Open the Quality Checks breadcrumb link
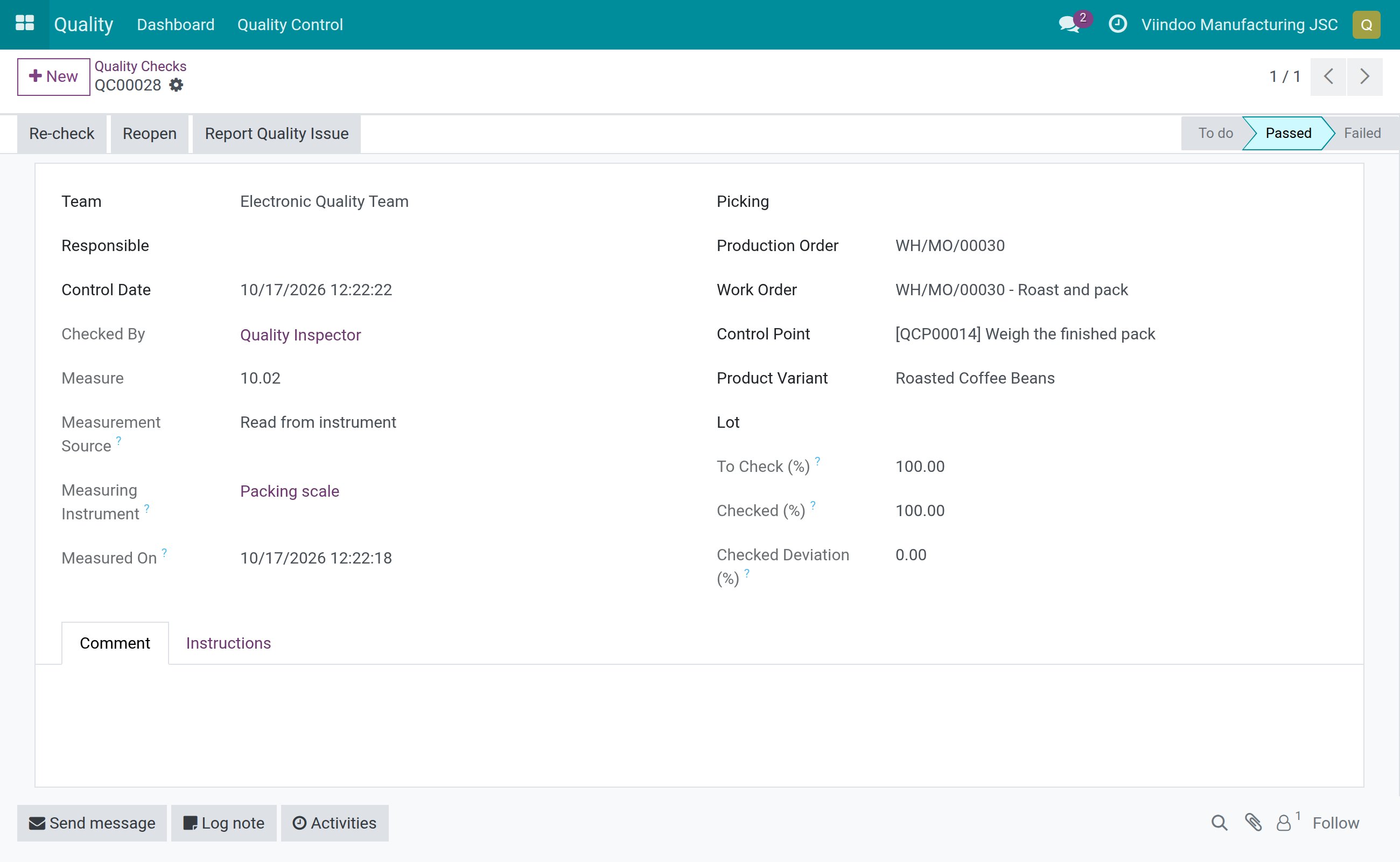The height and width of the screenshot is (862, 1400). click(x=140, y=66)
